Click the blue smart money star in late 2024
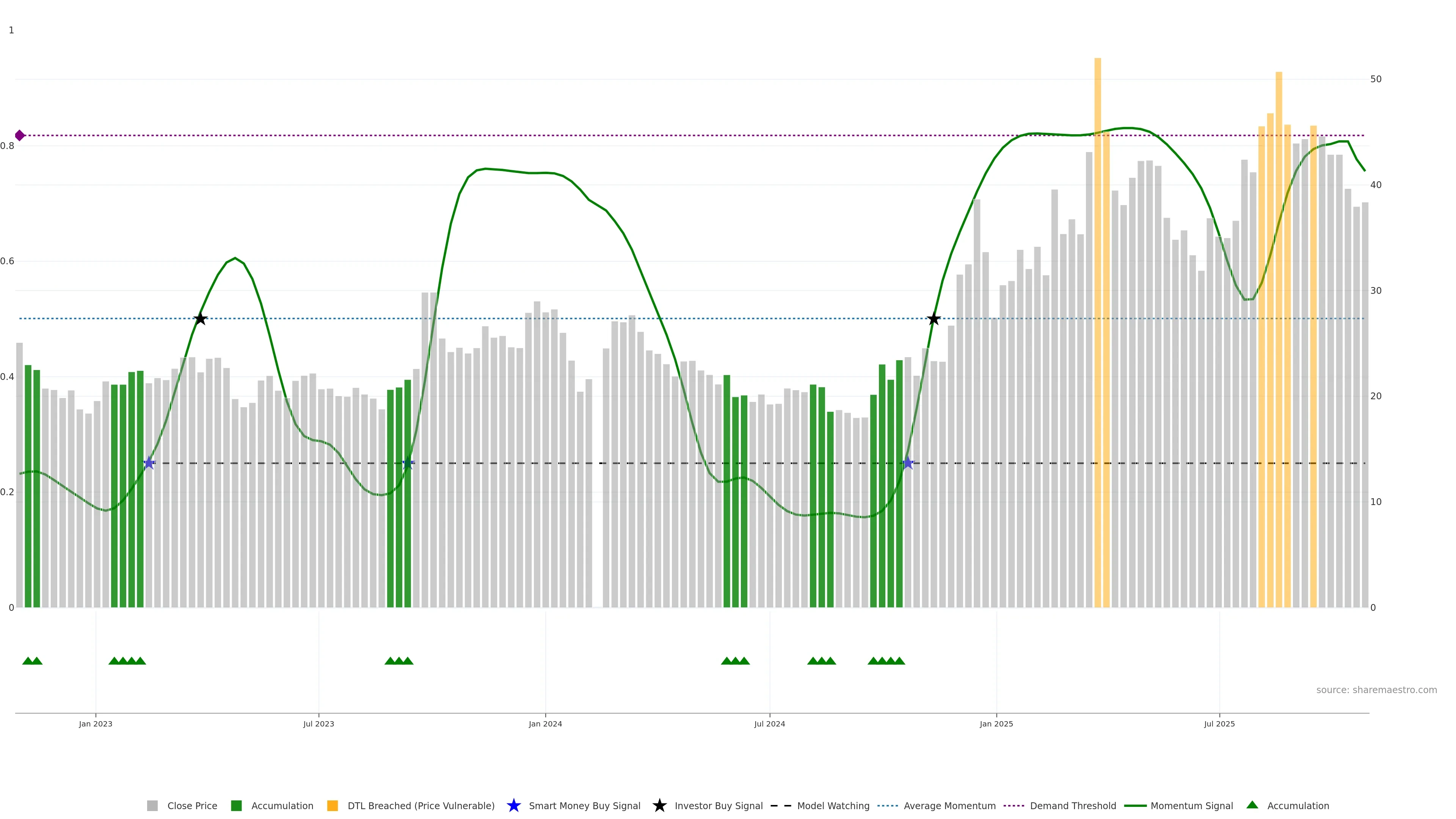Screen dimensions: 1456x819 (x=908, y=463)
